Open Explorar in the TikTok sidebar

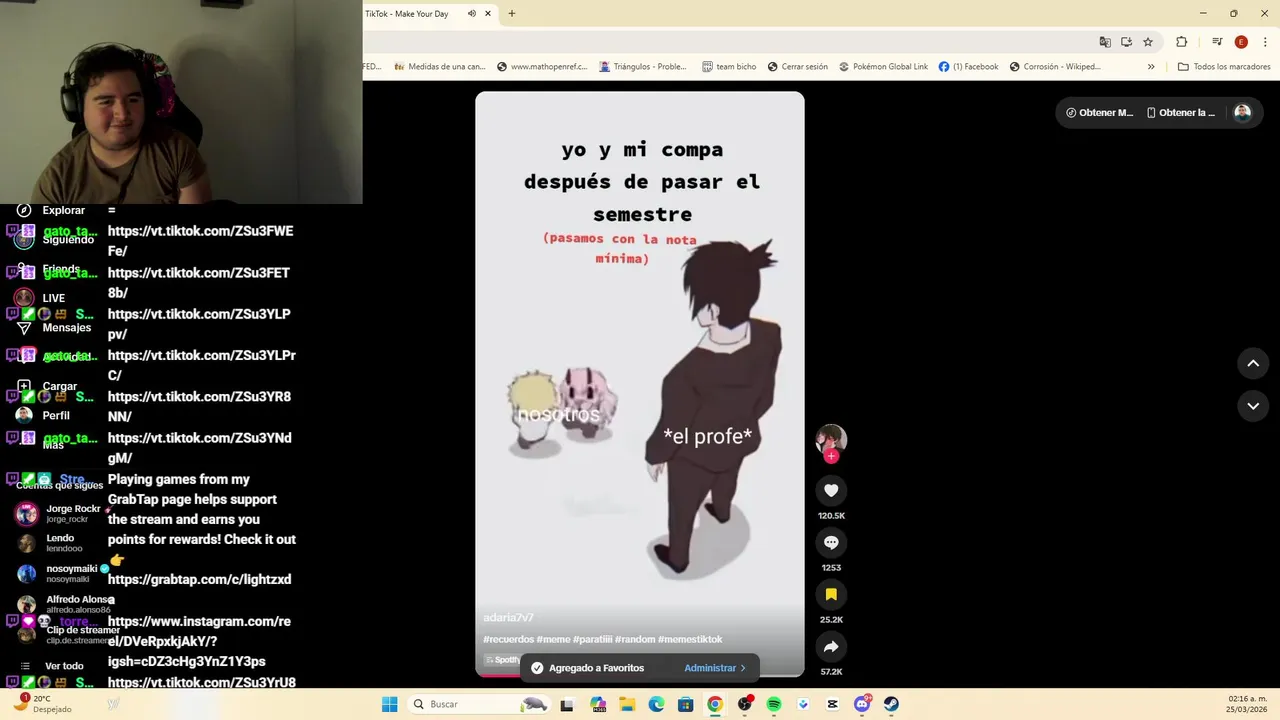pos(50,210)
